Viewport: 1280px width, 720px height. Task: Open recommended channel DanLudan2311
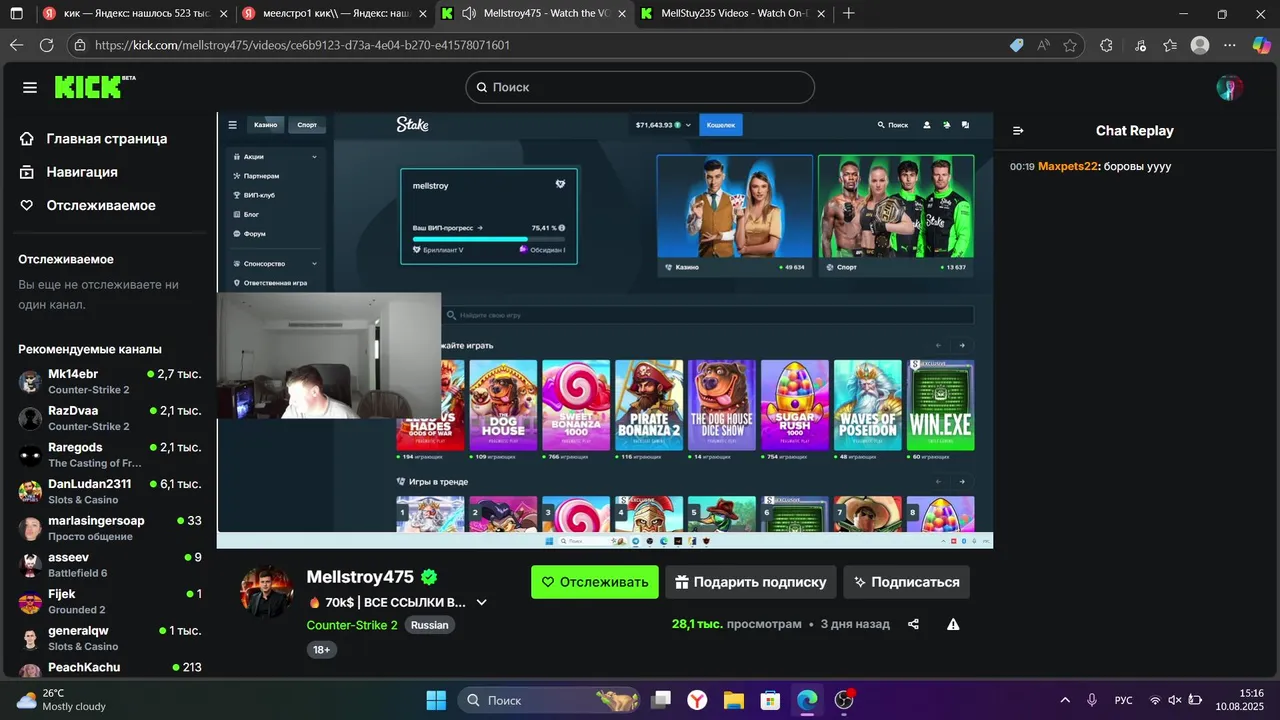click(110, 491)
